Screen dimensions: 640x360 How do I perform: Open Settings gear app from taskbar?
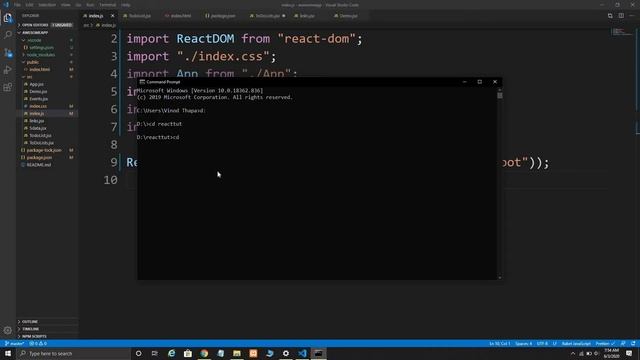(x=286, y=353)
